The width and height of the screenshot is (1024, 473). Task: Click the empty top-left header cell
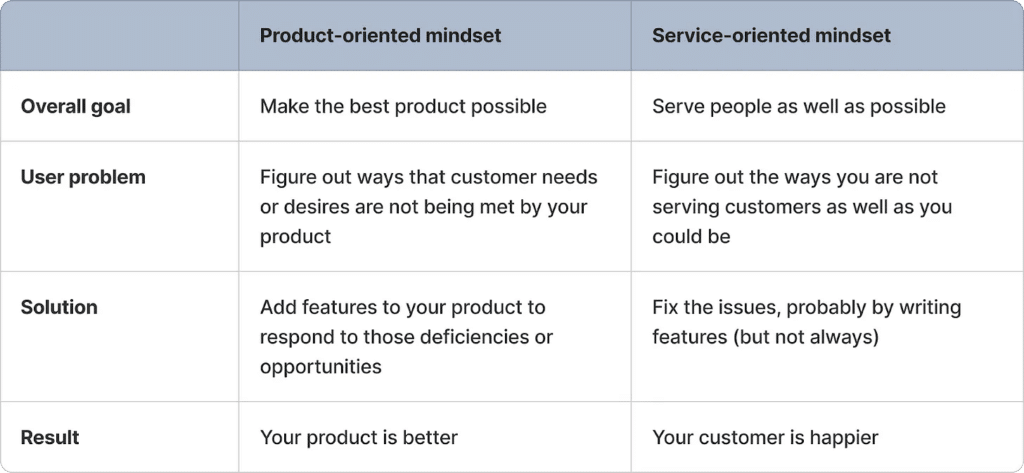[120, 36]
